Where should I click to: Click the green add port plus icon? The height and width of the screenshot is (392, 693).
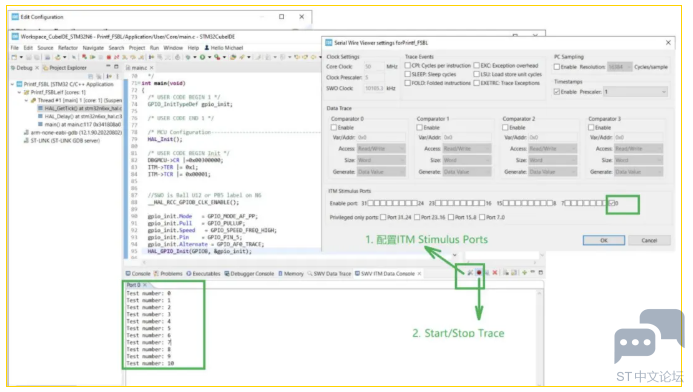click(524, 273)
